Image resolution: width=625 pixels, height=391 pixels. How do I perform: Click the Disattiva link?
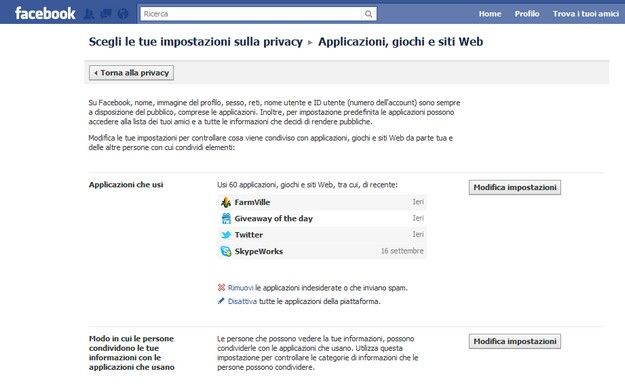[242, 301]
